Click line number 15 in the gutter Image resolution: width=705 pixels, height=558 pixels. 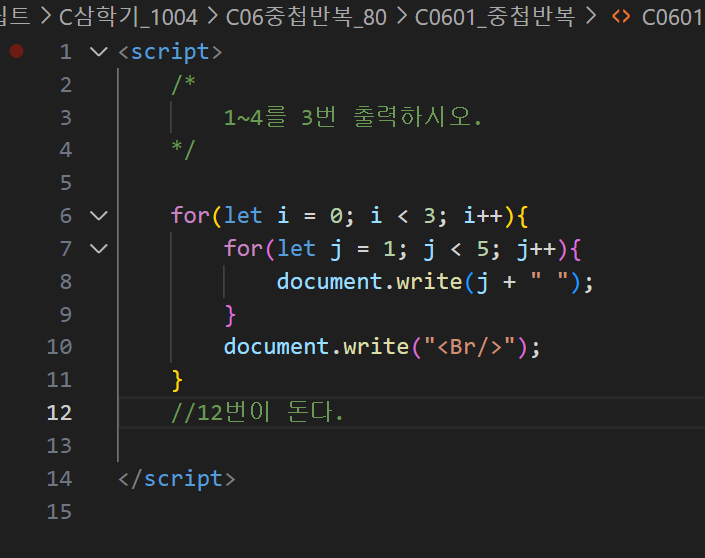click(59, 512)
